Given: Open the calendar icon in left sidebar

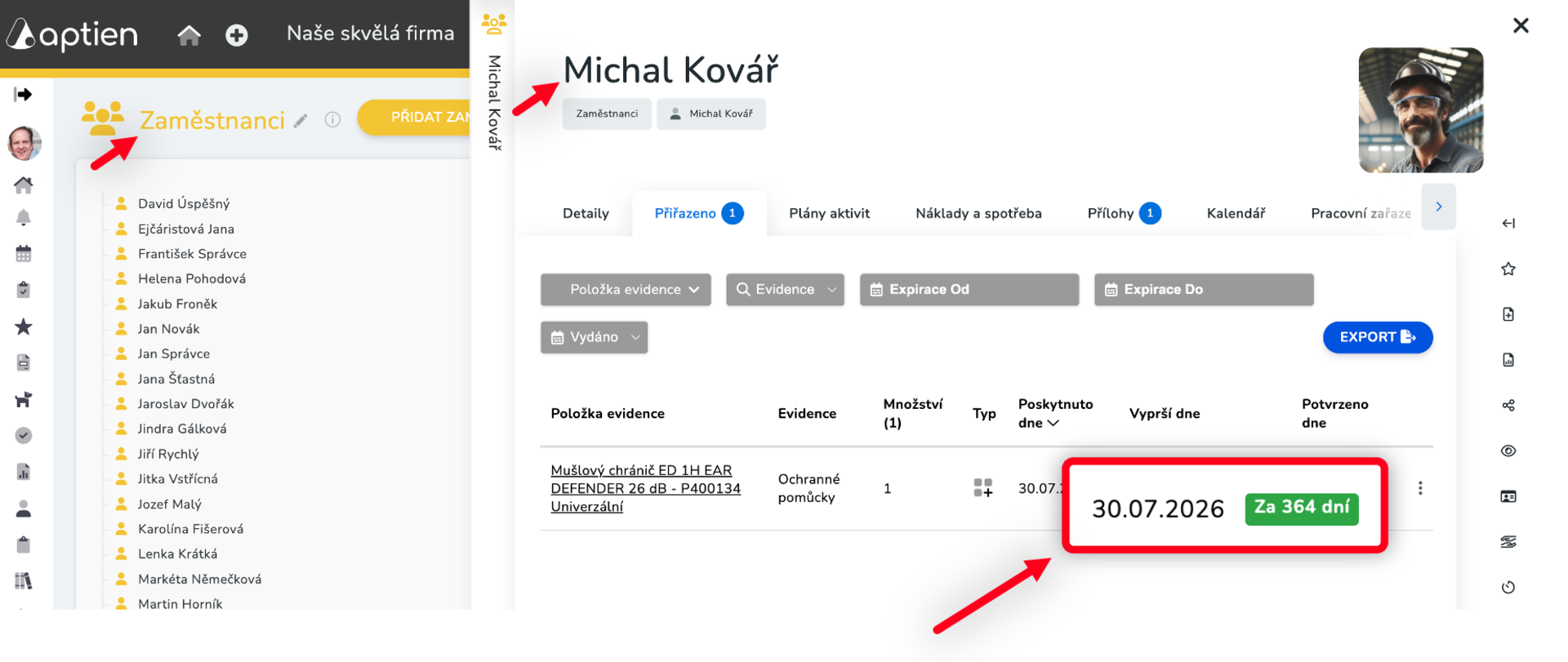Looking at the screenshot, I should tap(24, 254).
